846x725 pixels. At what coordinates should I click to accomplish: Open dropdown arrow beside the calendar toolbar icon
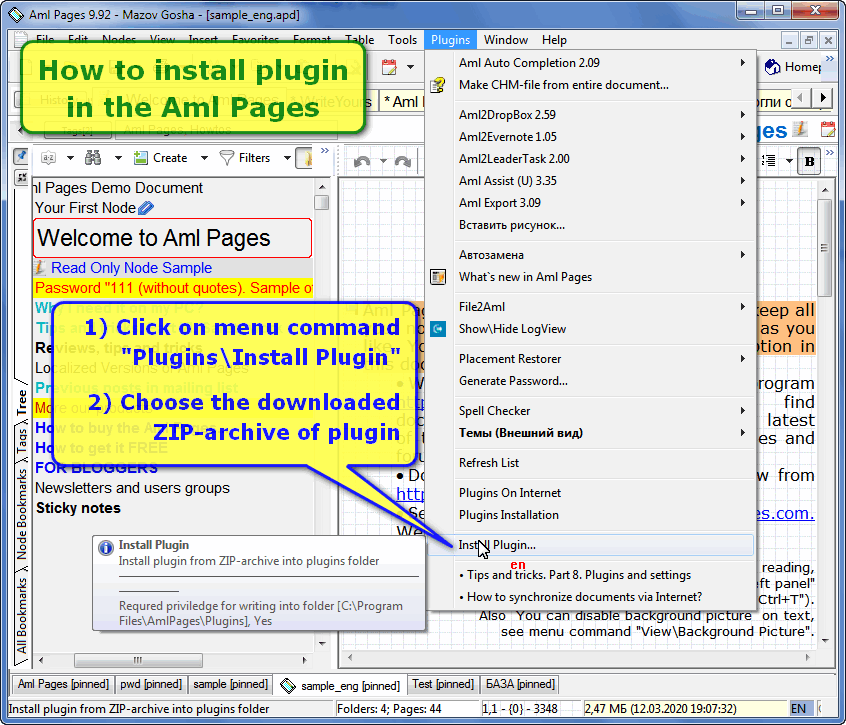point(411,67)
